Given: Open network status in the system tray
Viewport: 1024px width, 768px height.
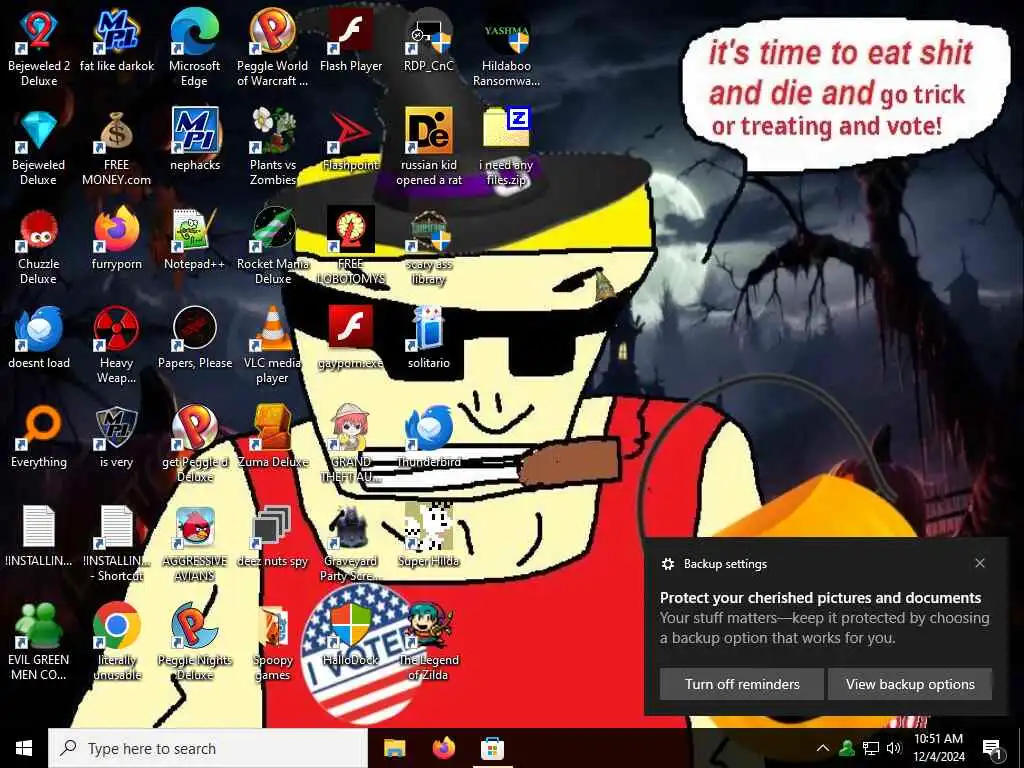Looking at the screenshot, I should [871, 748].
